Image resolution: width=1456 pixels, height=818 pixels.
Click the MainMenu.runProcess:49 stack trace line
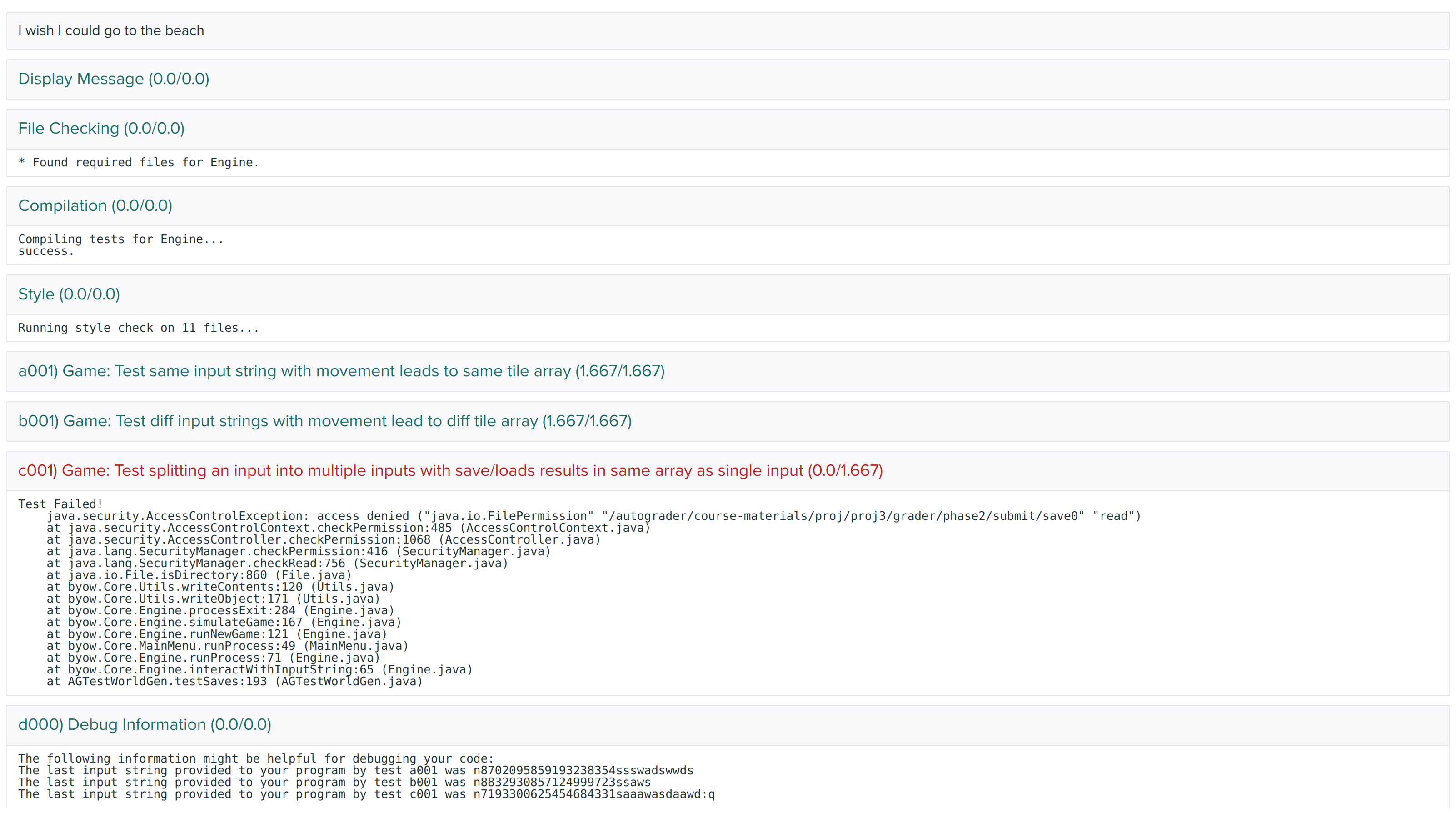point(227,646)
